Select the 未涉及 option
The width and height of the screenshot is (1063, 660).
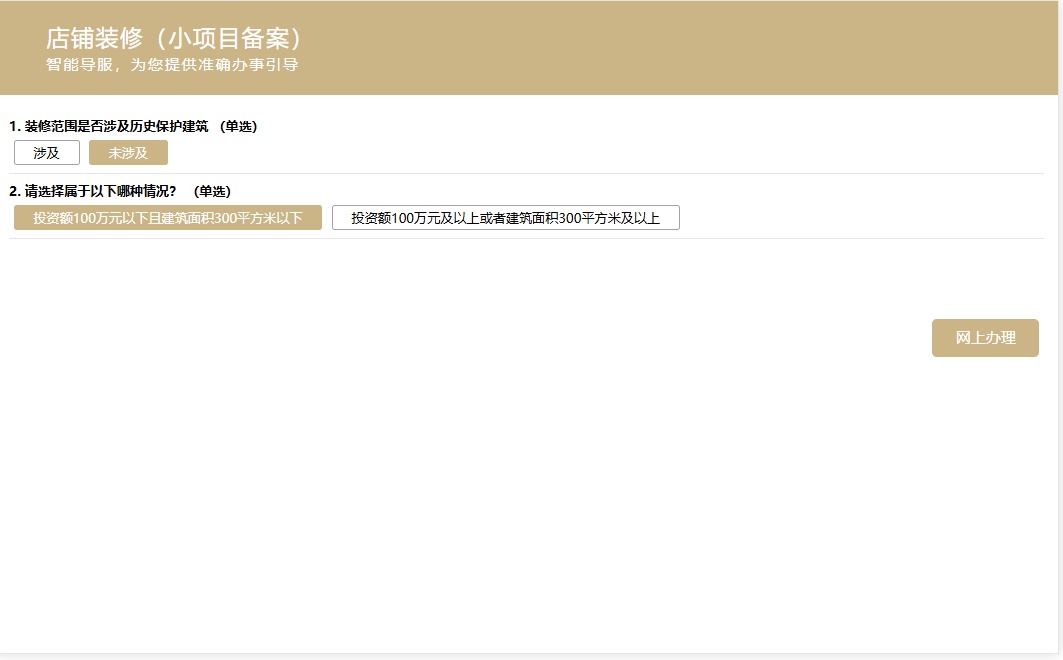128,153
